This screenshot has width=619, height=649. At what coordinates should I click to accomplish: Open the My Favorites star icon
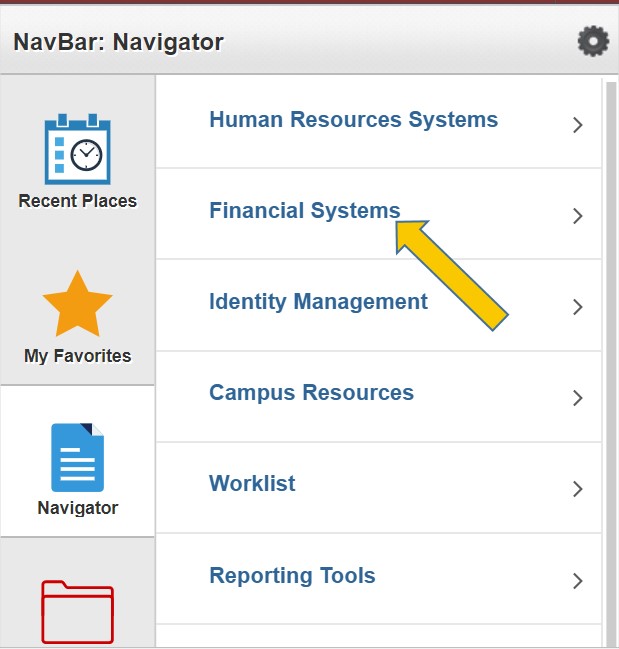click(77, 303)
